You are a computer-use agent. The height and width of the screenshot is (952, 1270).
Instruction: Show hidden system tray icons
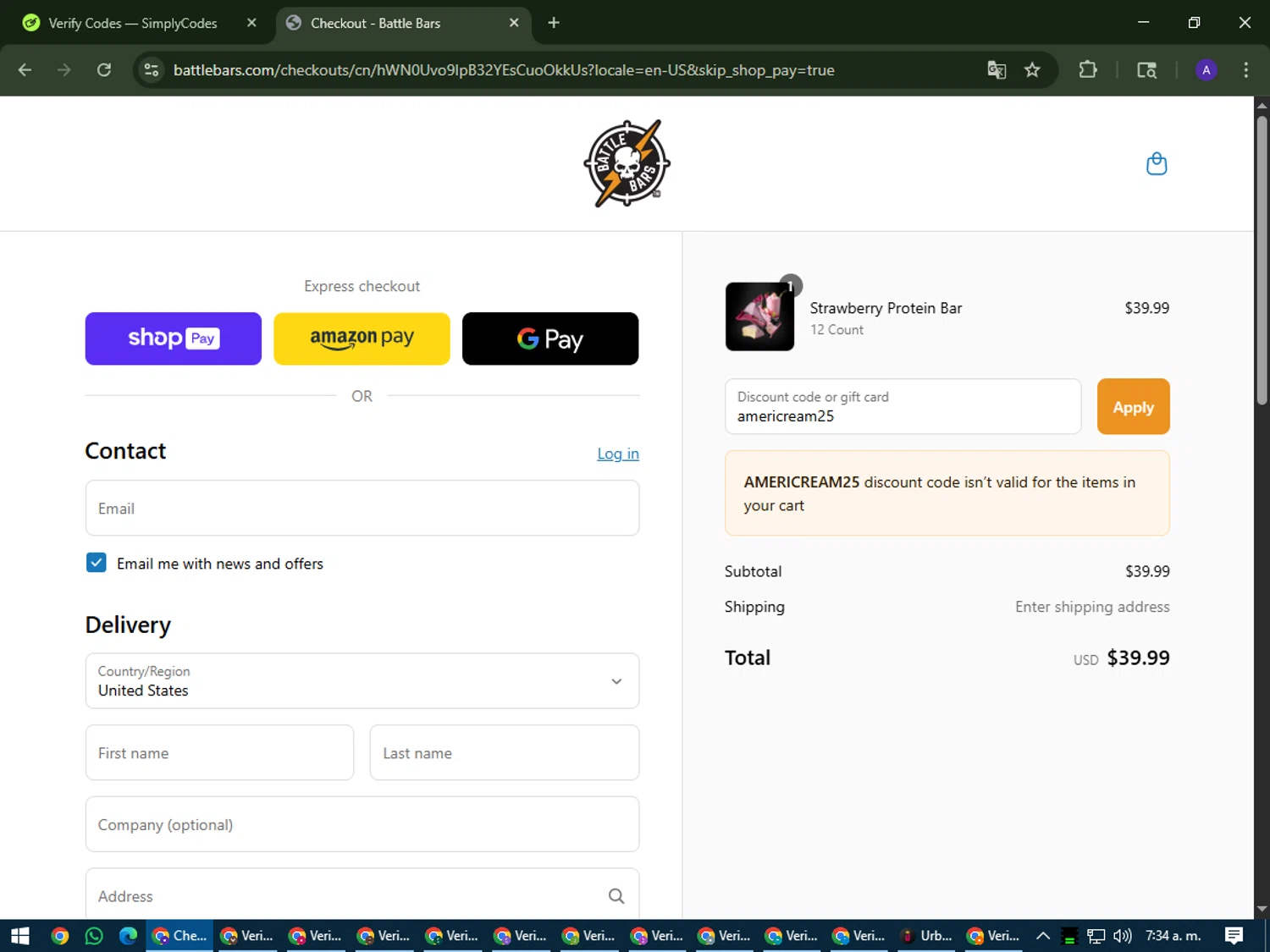[1043, 936]
